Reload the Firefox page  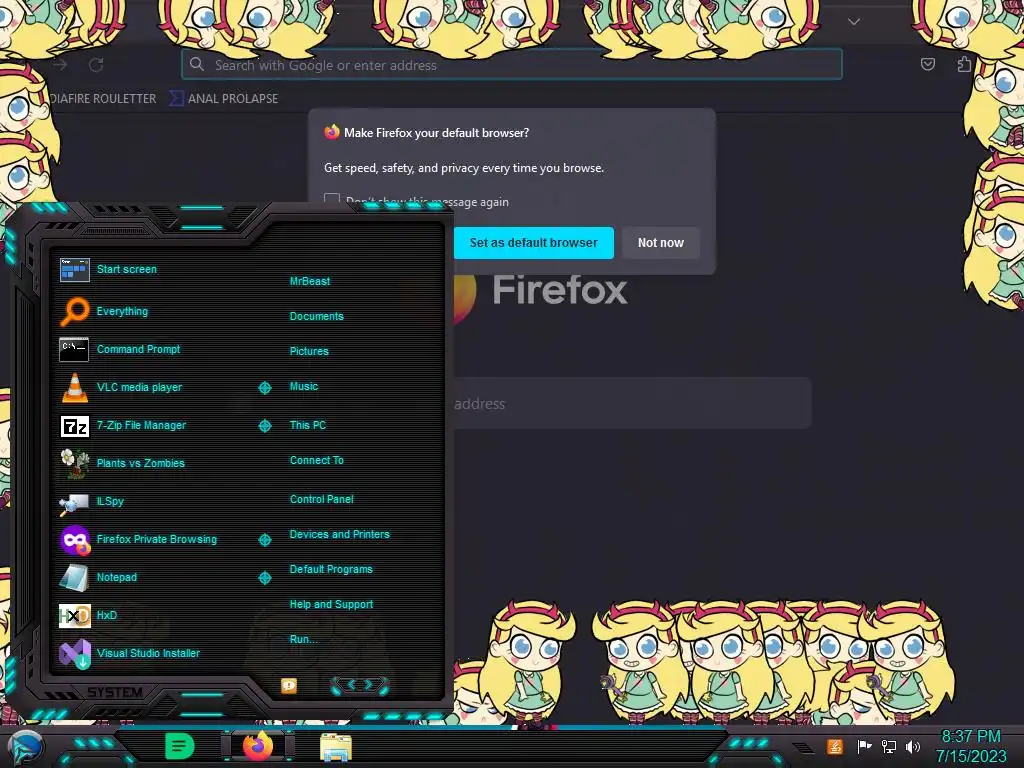click(x=96, y=65)
